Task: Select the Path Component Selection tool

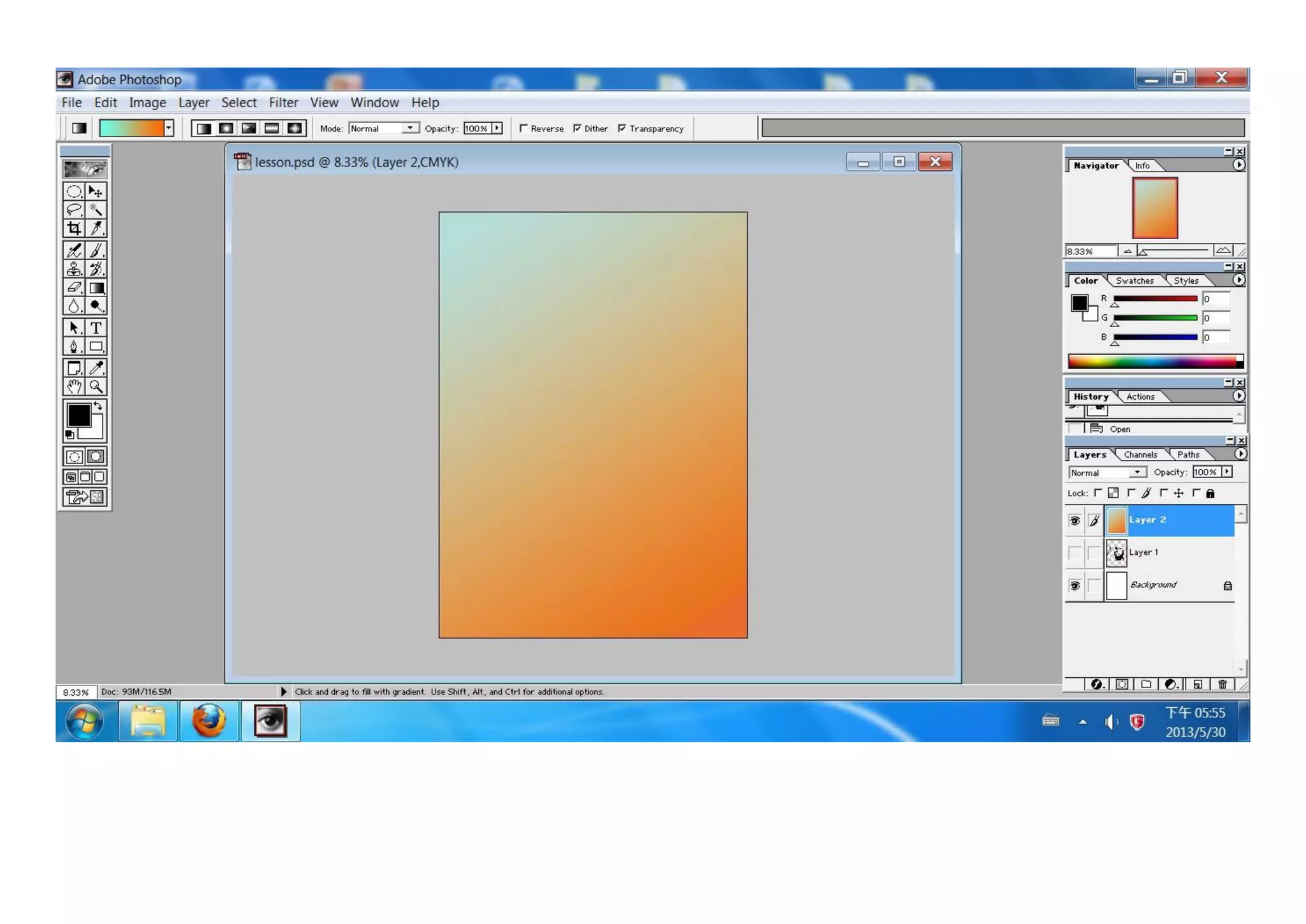Action: 74,328
